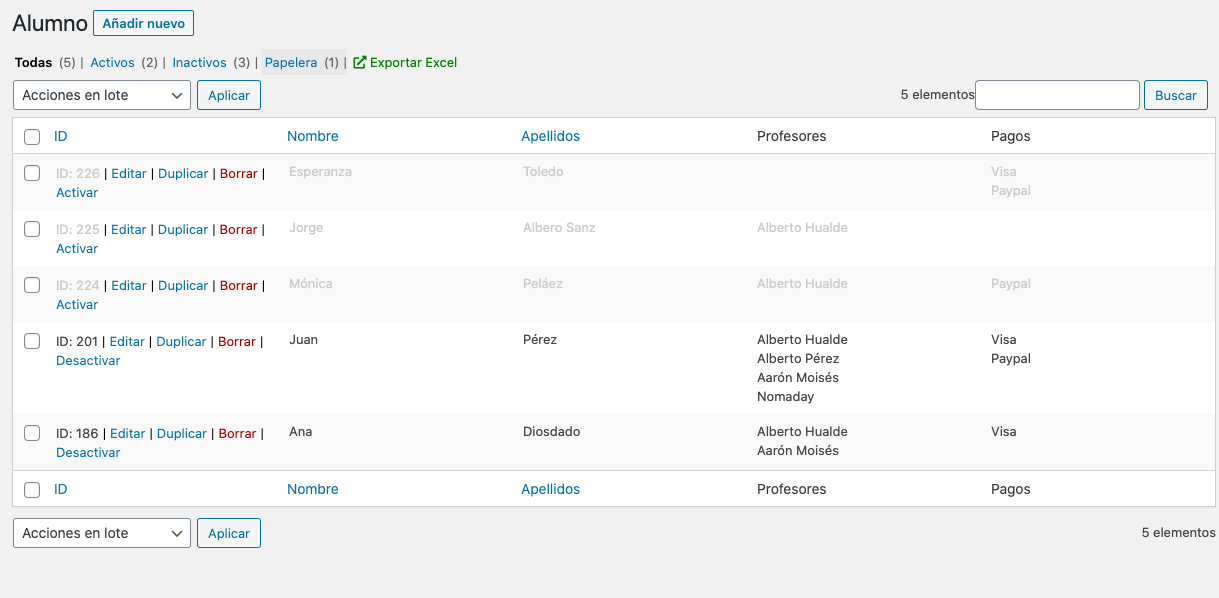Duplicate the student with ID 201
The height and width of the screenshot is (598, 1219).
(182, 341)
